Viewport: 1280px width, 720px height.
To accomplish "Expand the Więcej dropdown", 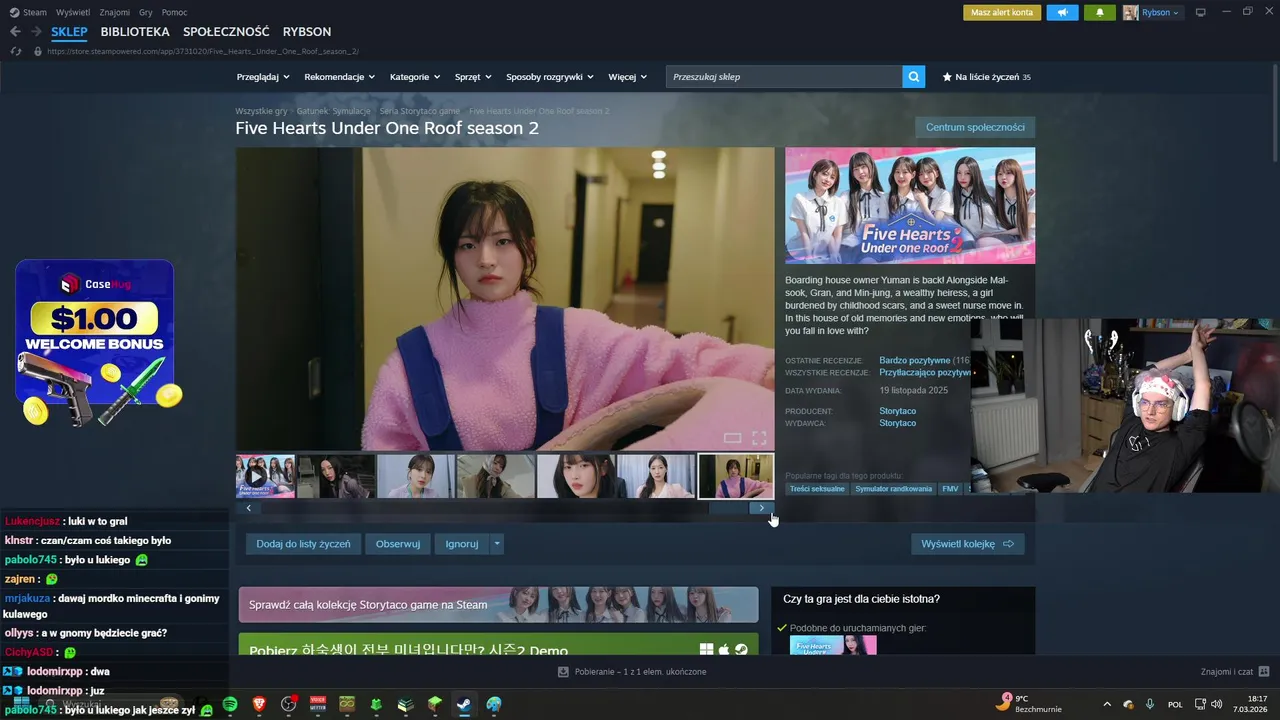I will click(x=628, y=77).
